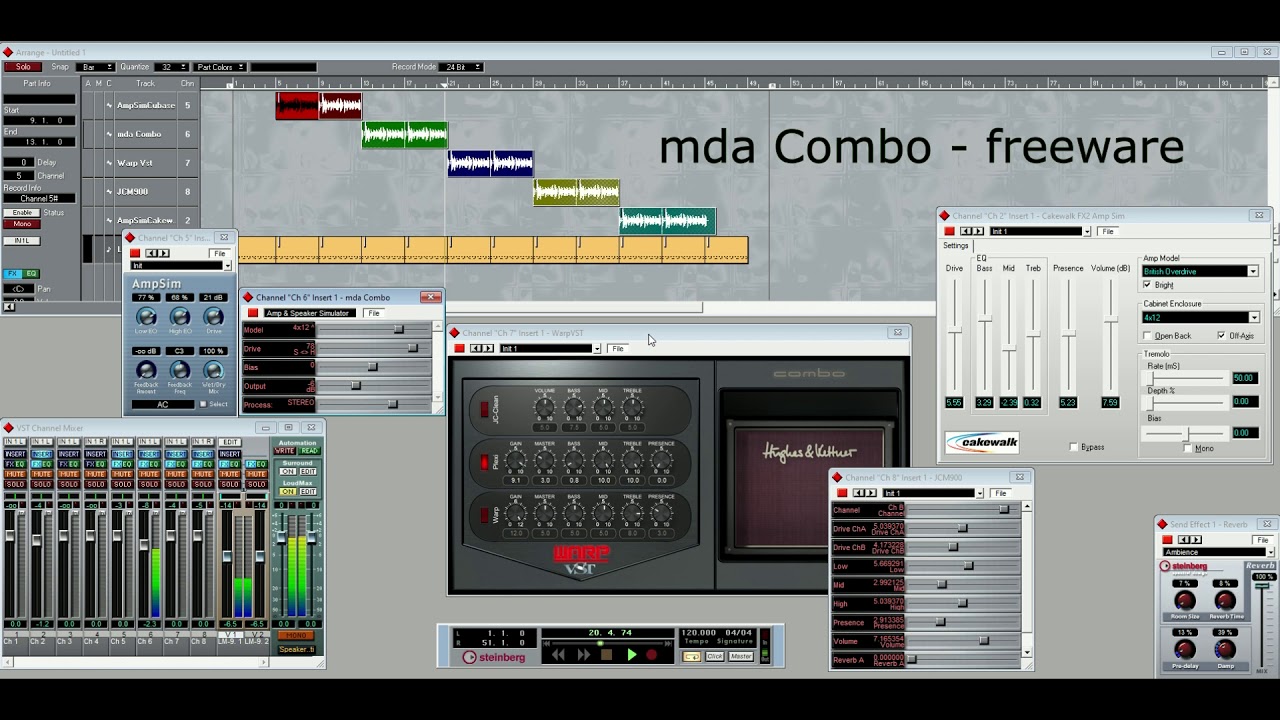Click the Plexi Gain knob in WarpVST
Screen dimensions: 1280x720
point(515,460)
